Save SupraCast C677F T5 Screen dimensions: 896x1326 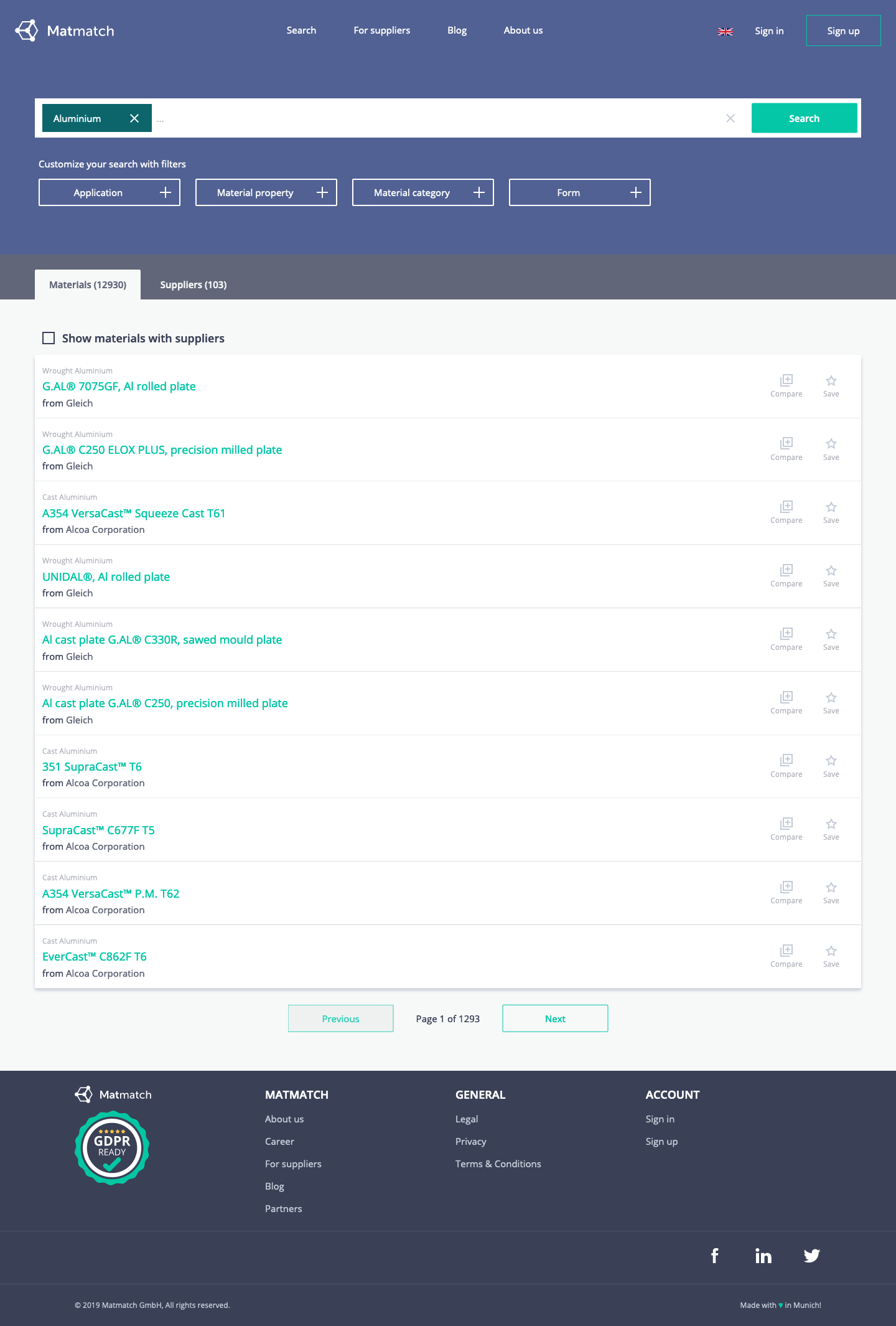(831, 829)
